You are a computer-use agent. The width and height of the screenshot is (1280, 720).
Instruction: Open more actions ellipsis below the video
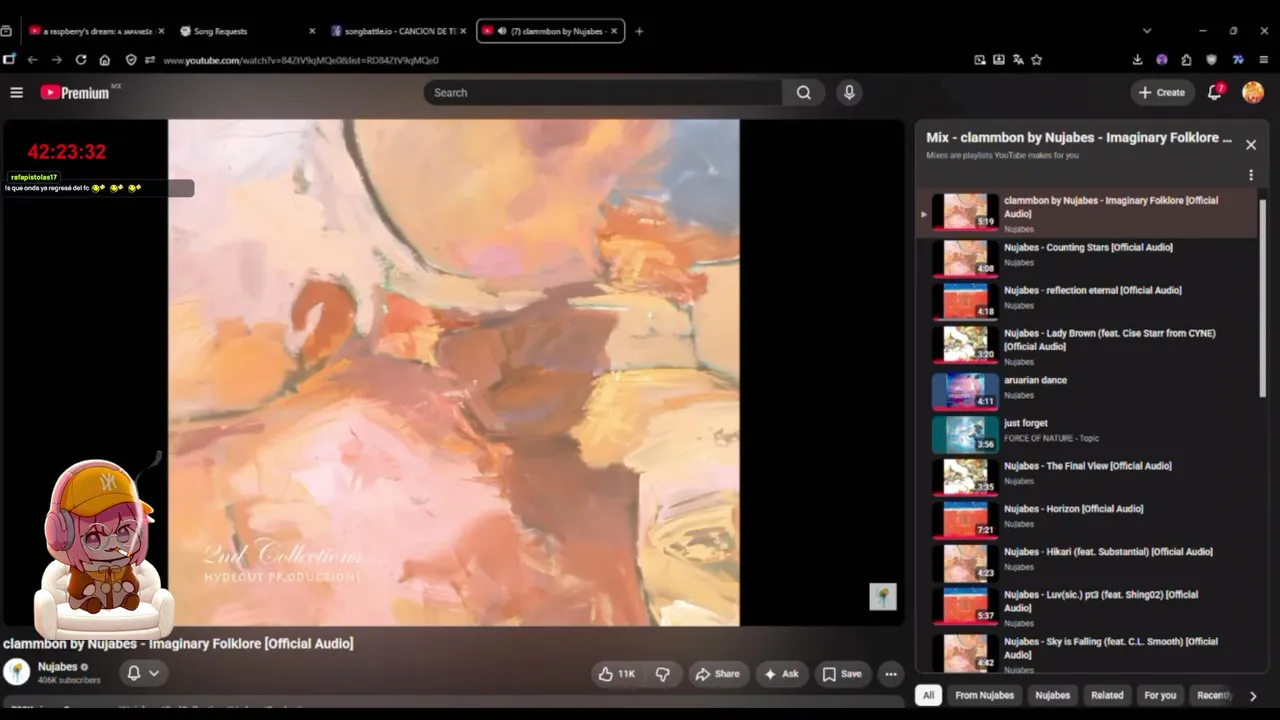[891, 674]
